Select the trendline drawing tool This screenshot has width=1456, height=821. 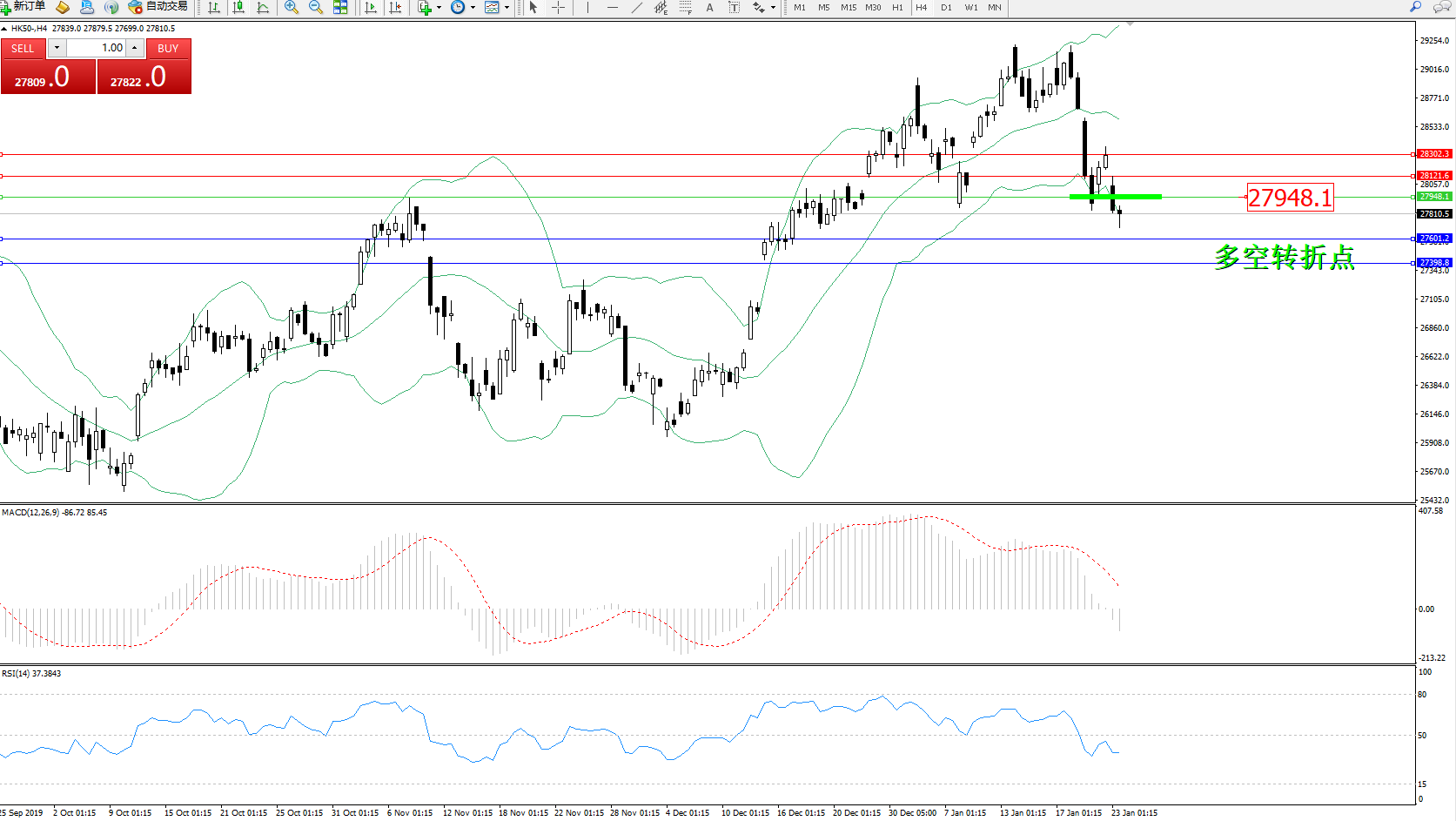tap(637, 7)
